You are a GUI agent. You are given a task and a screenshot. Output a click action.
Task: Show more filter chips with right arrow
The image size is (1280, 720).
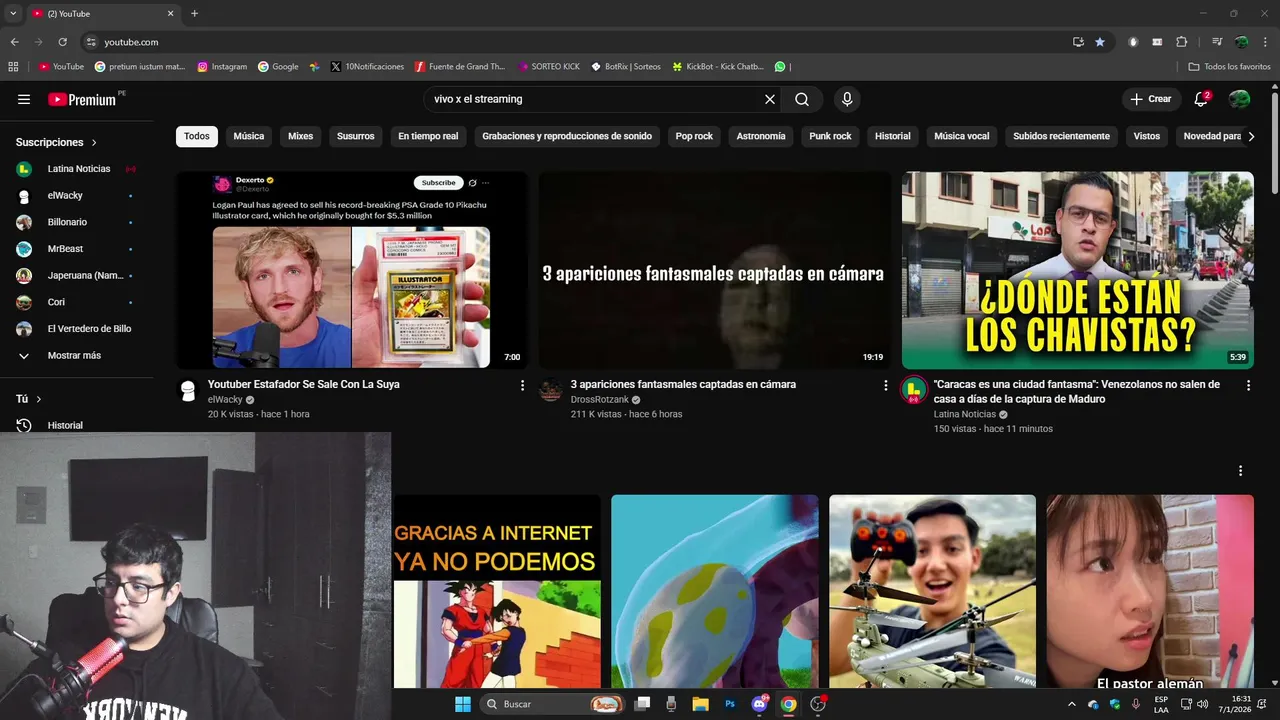coord(1251,136)
